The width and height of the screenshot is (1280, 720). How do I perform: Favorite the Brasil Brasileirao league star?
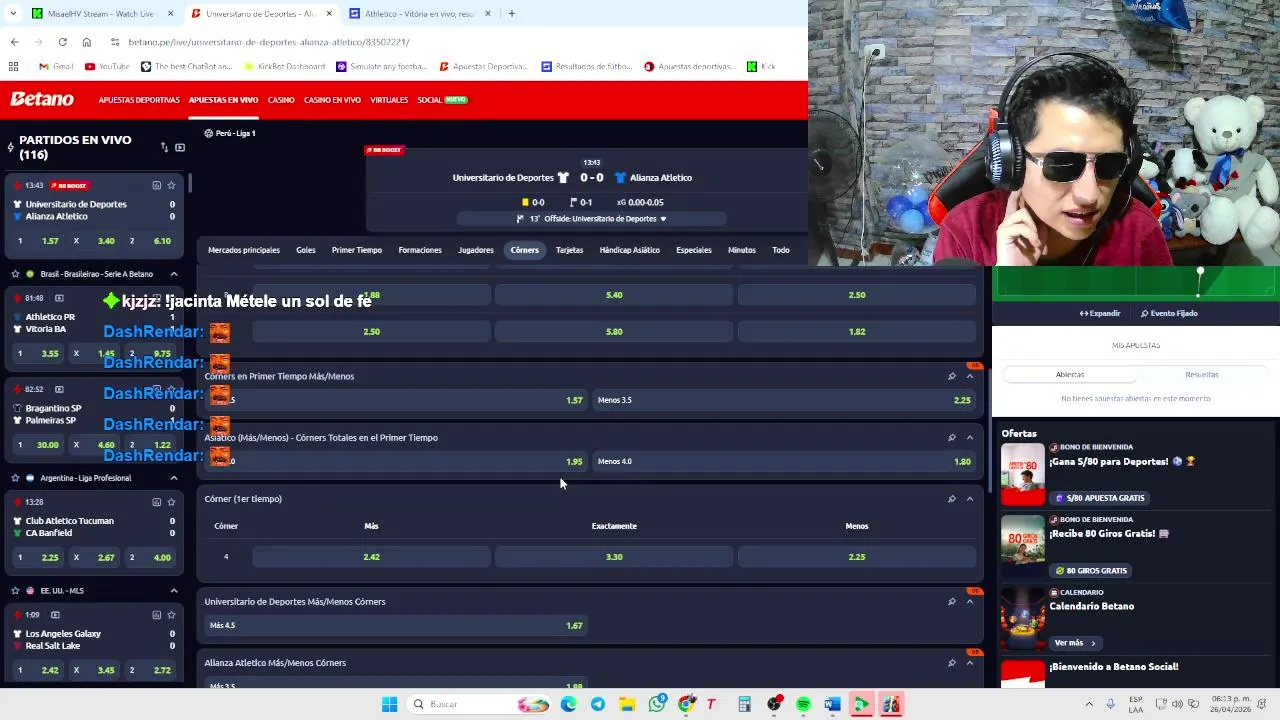point(15,274)
